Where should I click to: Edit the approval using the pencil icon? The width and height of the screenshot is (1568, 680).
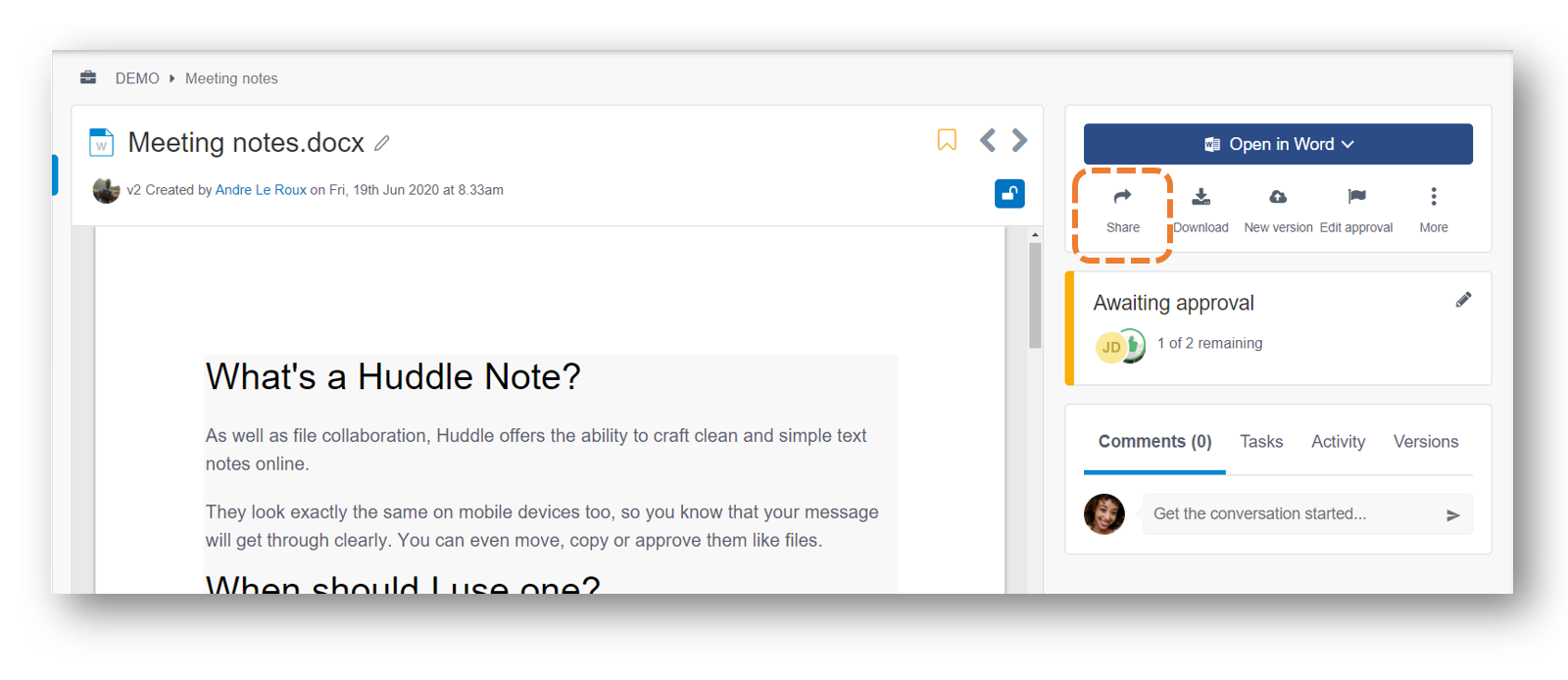[1463, 300]
